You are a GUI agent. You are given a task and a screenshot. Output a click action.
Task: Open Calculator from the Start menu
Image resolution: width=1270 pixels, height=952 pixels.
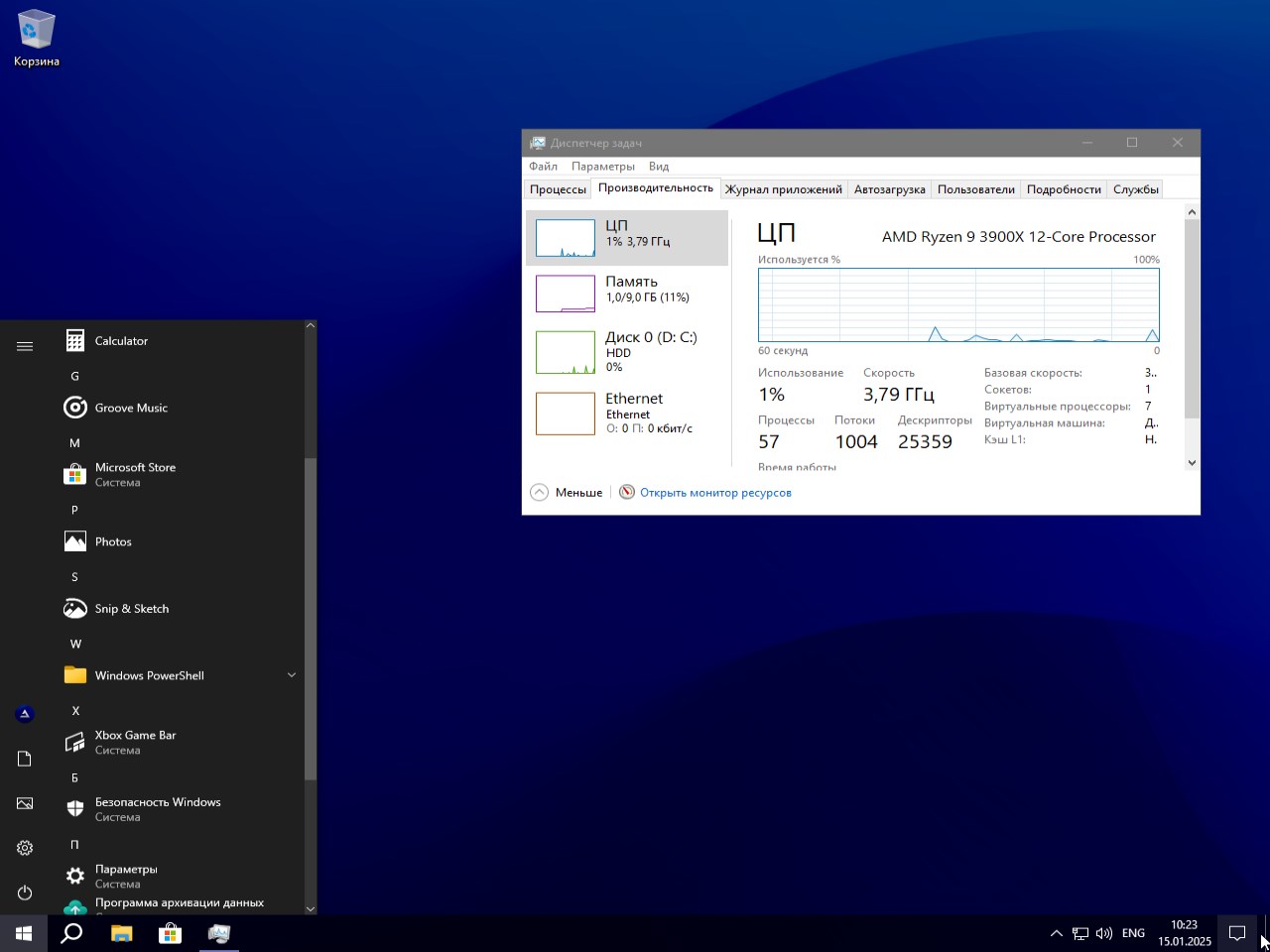coord(121,341)
